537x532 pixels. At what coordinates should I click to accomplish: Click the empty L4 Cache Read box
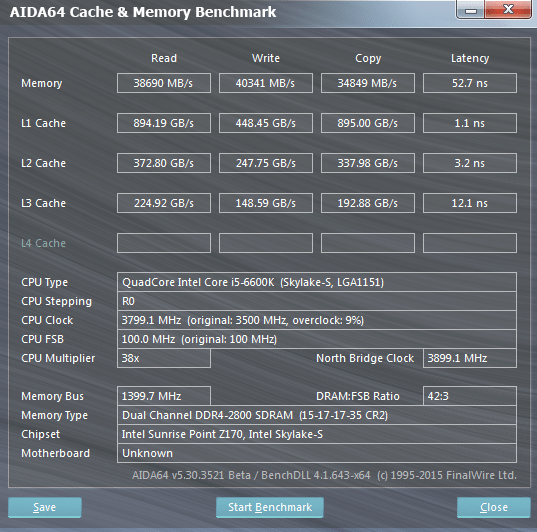pos(164,243)
